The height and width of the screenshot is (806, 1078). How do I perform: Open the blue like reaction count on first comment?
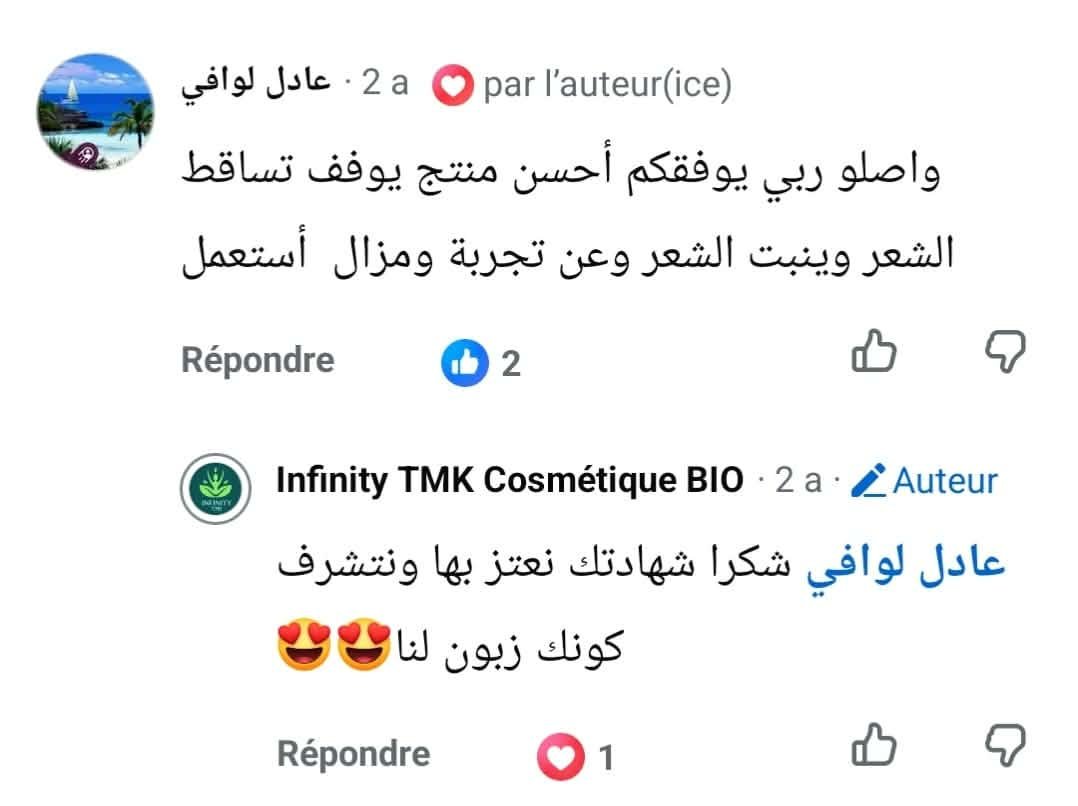(481, 362)
